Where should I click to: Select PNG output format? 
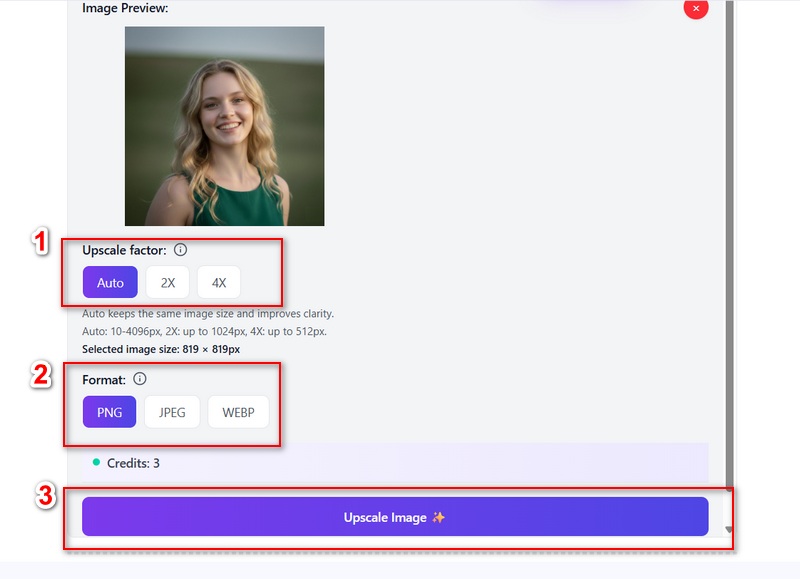click(109, 412)
